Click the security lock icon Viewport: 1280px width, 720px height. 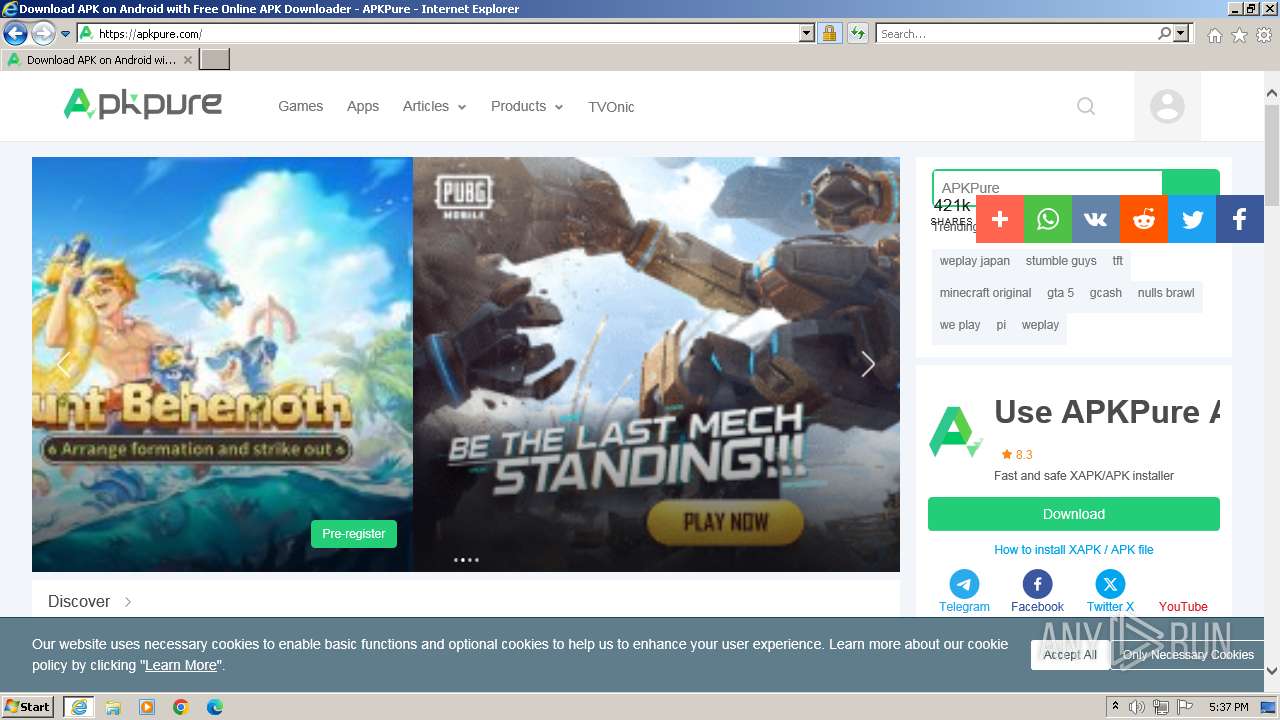tap(829, 34)
